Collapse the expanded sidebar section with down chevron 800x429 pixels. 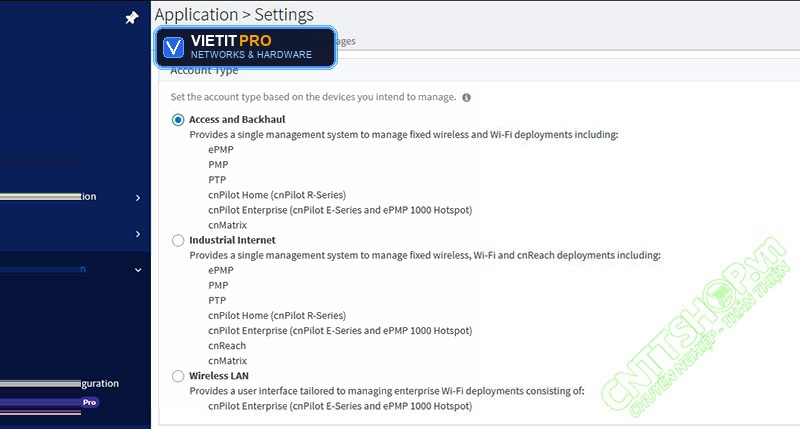pyautogui.click(x=138, y=270)
